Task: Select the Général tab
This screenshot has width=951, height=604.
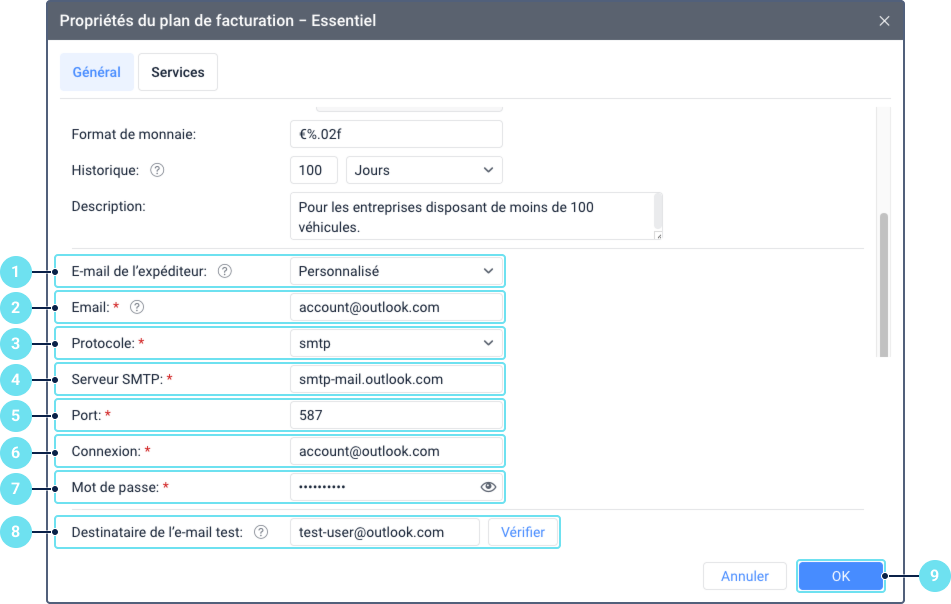Action: pos(97,73)
